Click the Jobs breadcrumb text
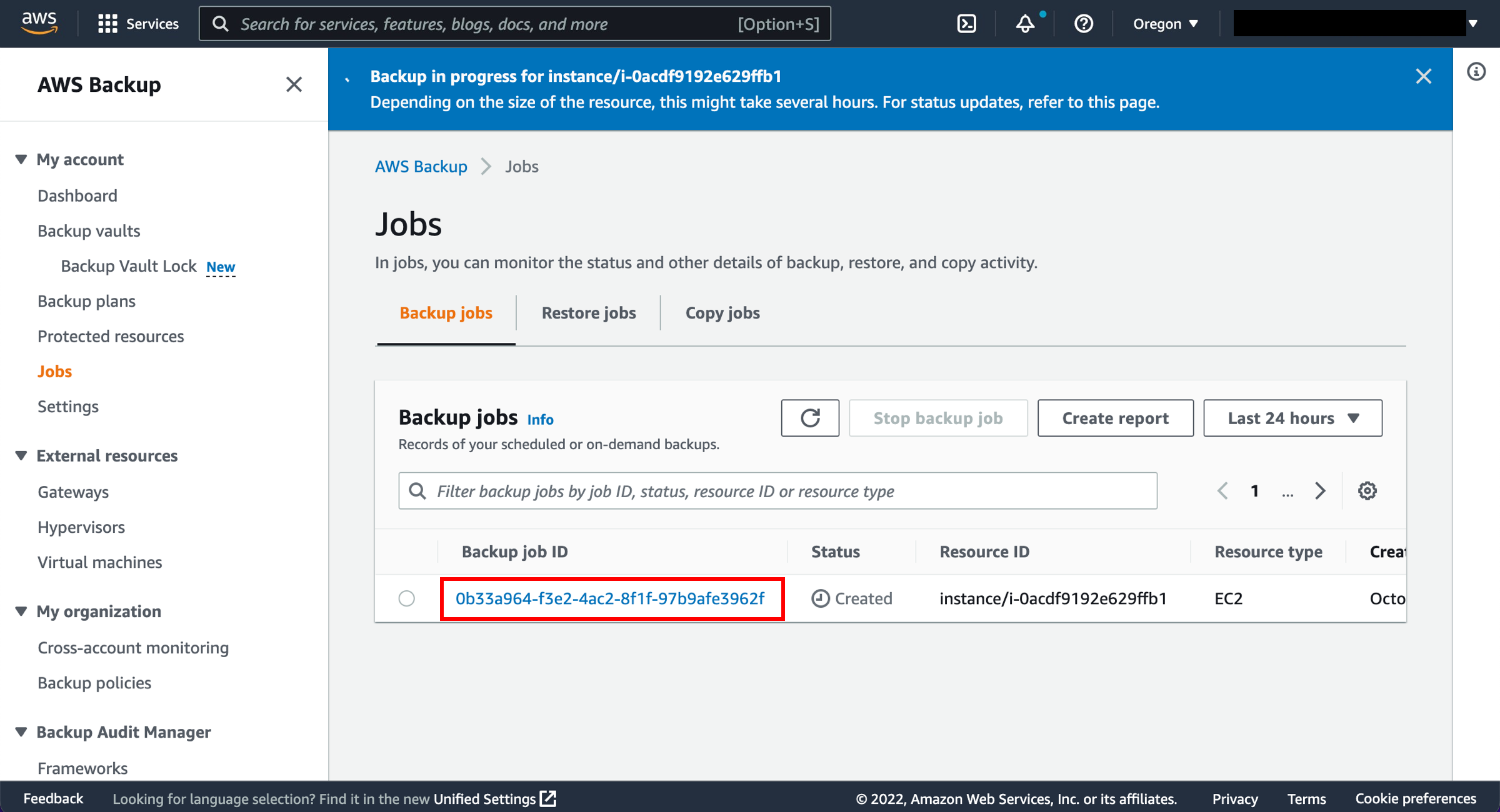Screen dimensions: 1500x812 [522, 166]
